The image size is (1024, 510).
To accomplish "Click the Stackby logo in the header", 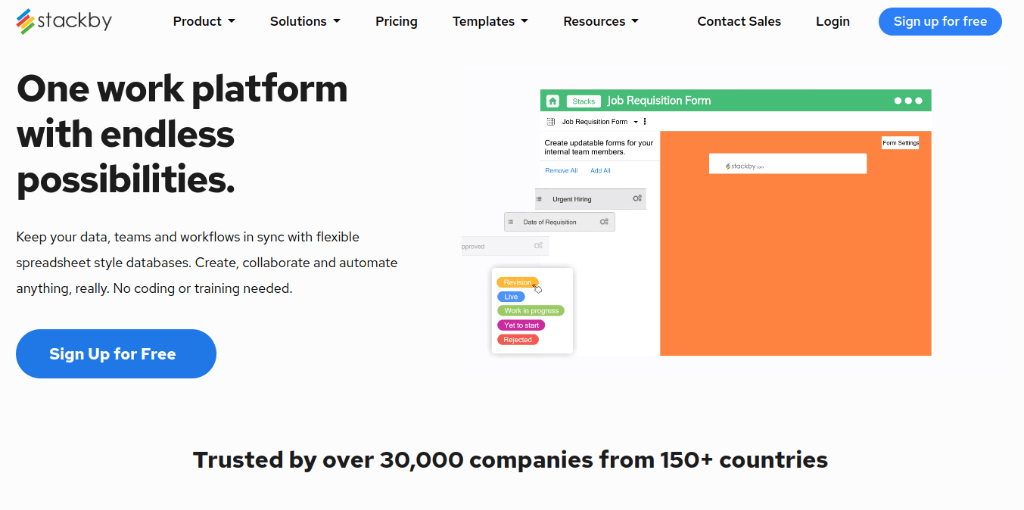I will (64, 22).
